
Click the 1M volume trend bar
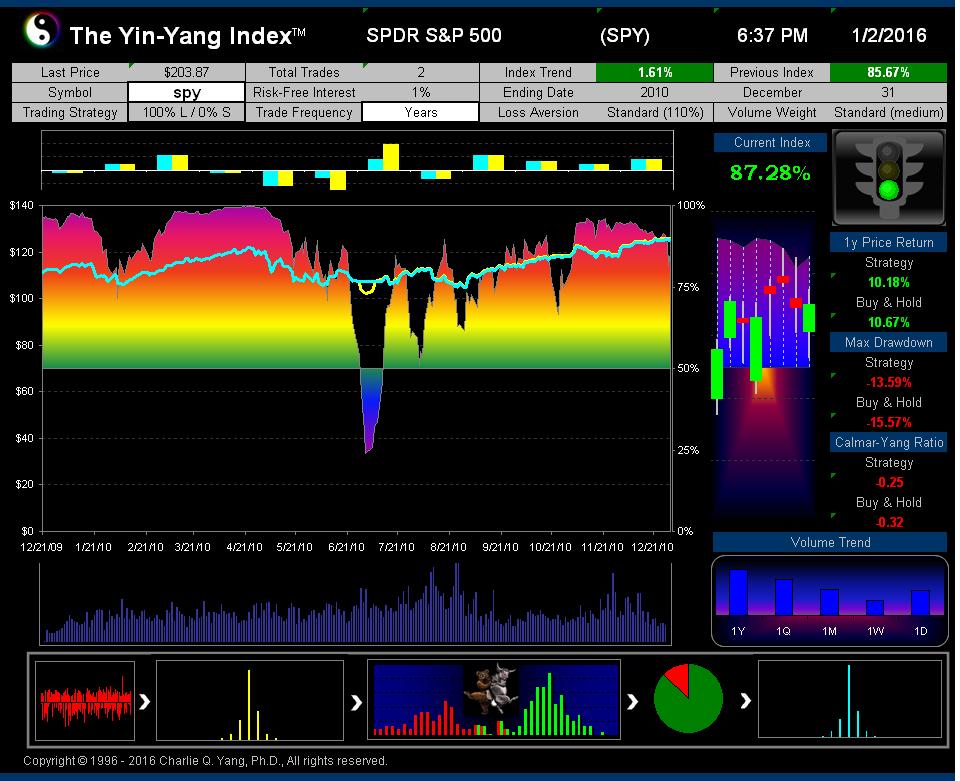click(830, 602)
